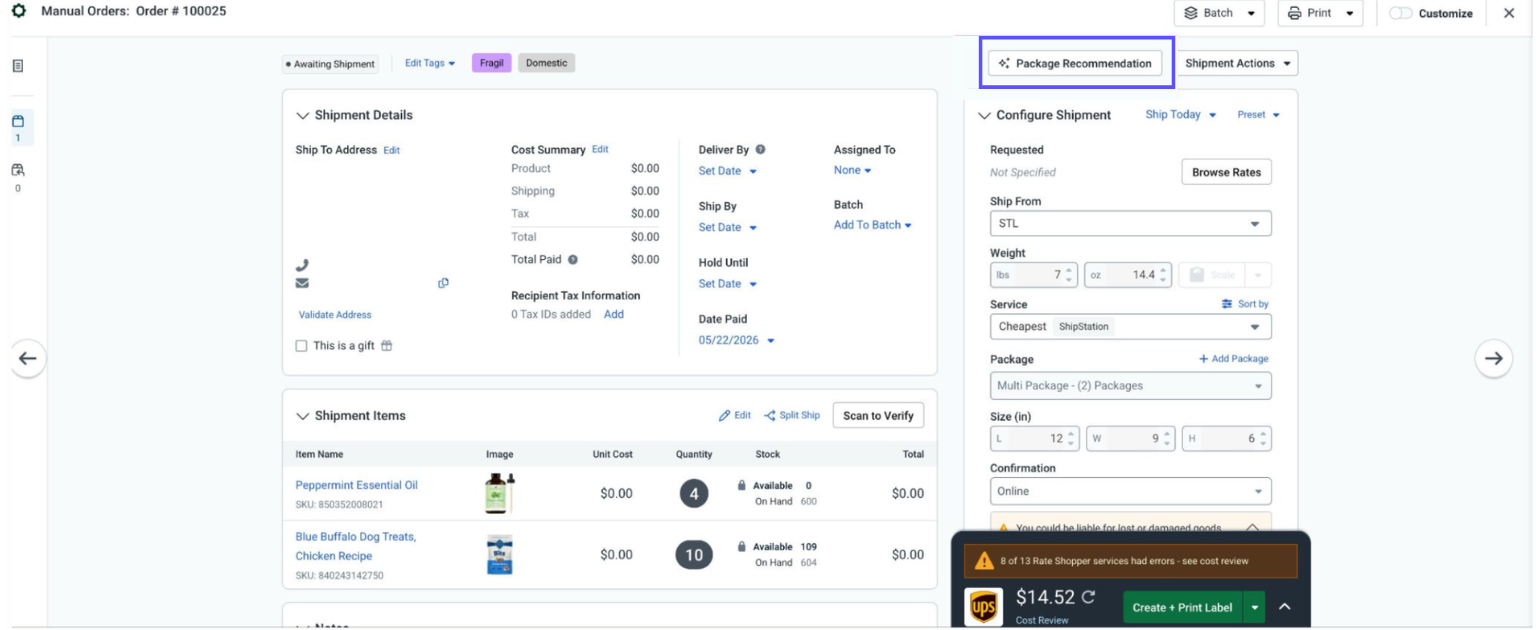This screenshot has height=630, width=1536.
Task: Open the Ship By Set Date picker
Action: (x=728, y=228)
